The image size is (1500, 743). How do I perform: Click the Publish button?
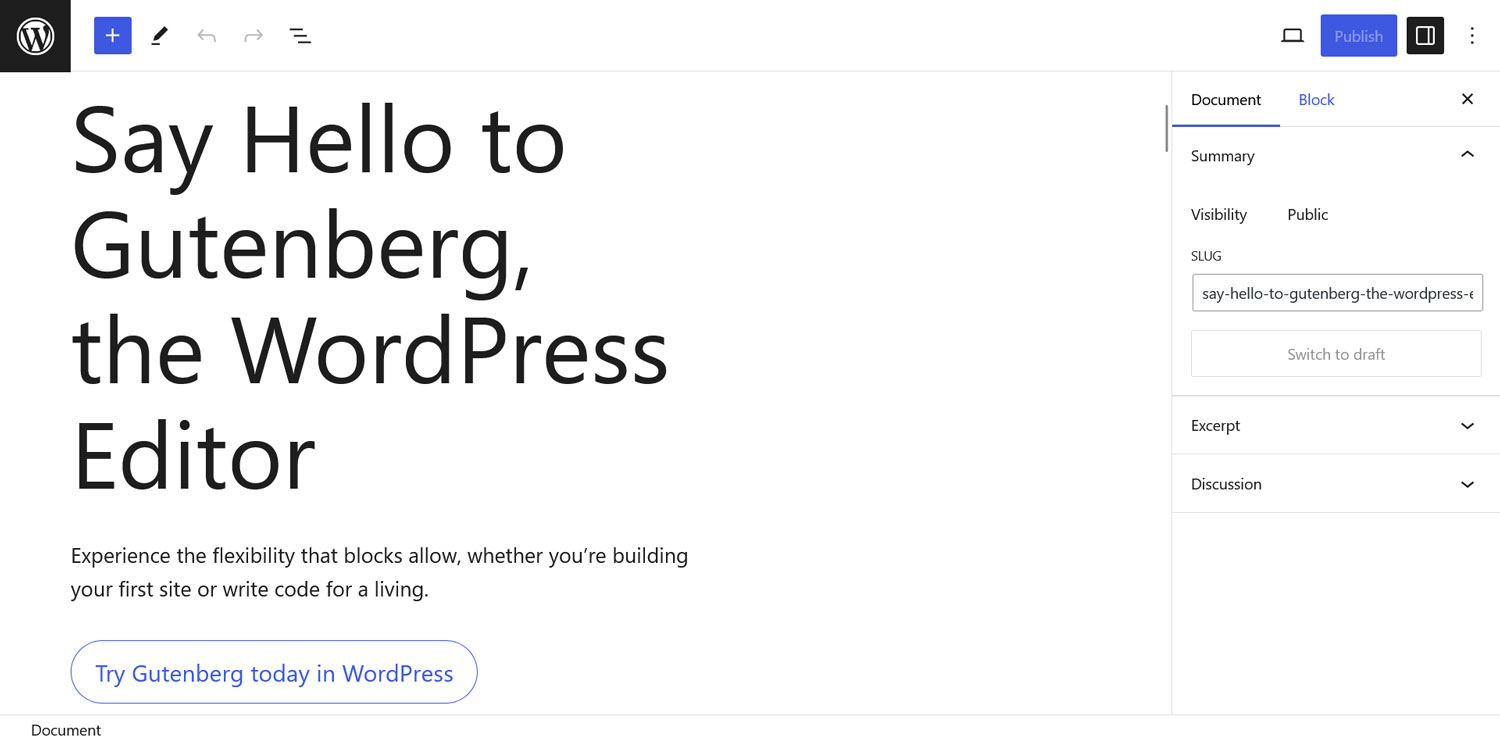[x=1358, y=35]
